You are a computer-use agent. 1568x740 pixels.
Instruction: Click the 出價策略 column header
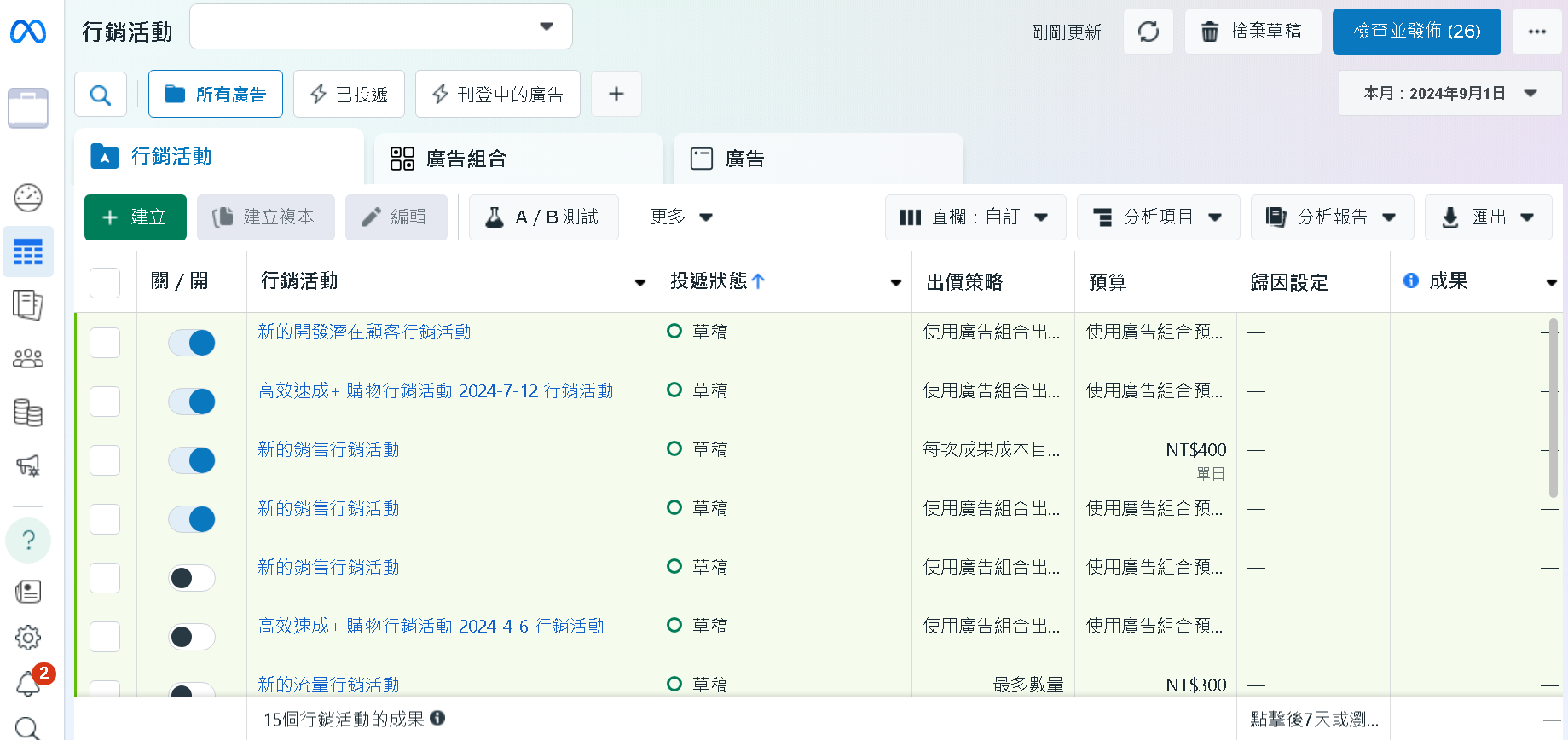[964, 282]
